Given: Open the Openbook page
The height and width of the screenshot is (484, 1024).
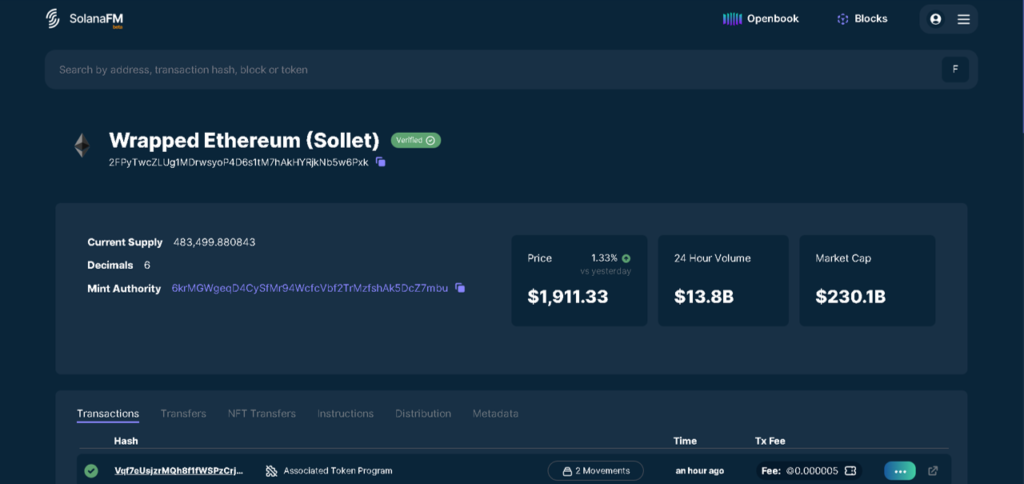Looking at the screenshot, I should [760, 19].
